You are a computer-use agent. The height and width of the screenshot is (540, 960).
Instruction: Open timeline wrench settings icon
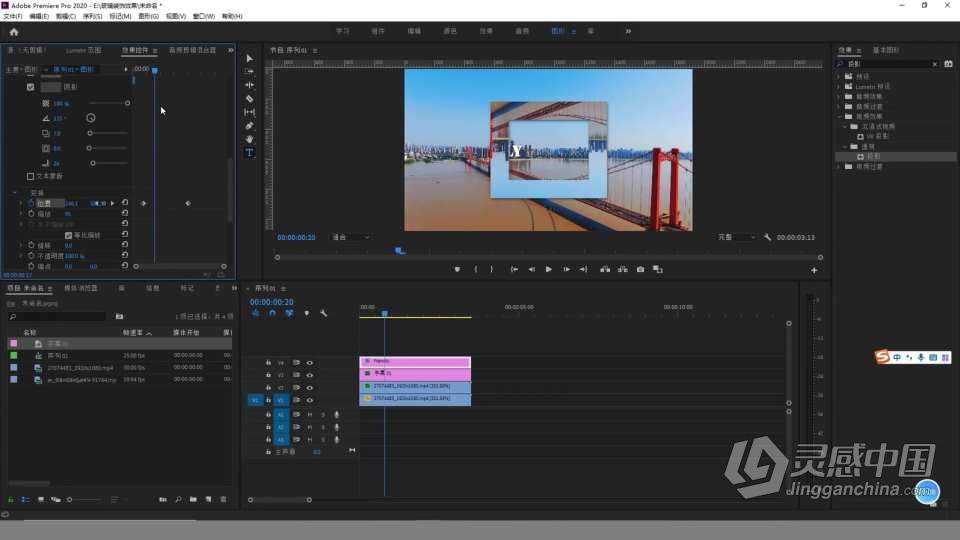point(323,313)
